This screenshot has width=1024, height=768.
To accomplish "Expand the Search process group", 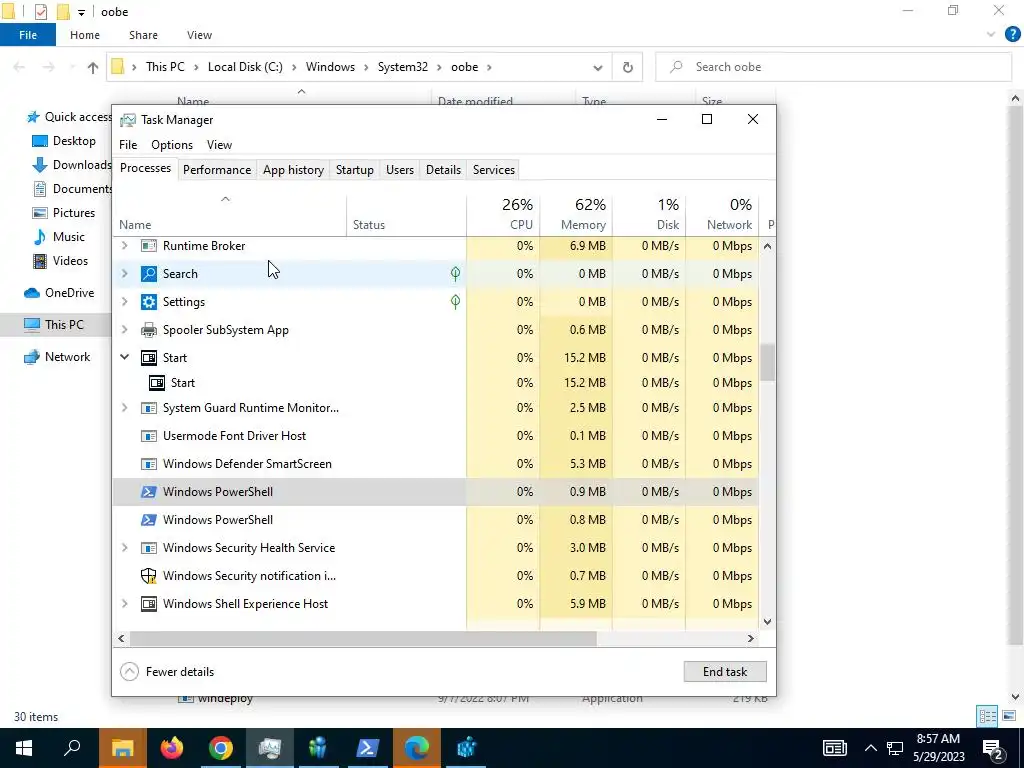I will pos(124,274).
